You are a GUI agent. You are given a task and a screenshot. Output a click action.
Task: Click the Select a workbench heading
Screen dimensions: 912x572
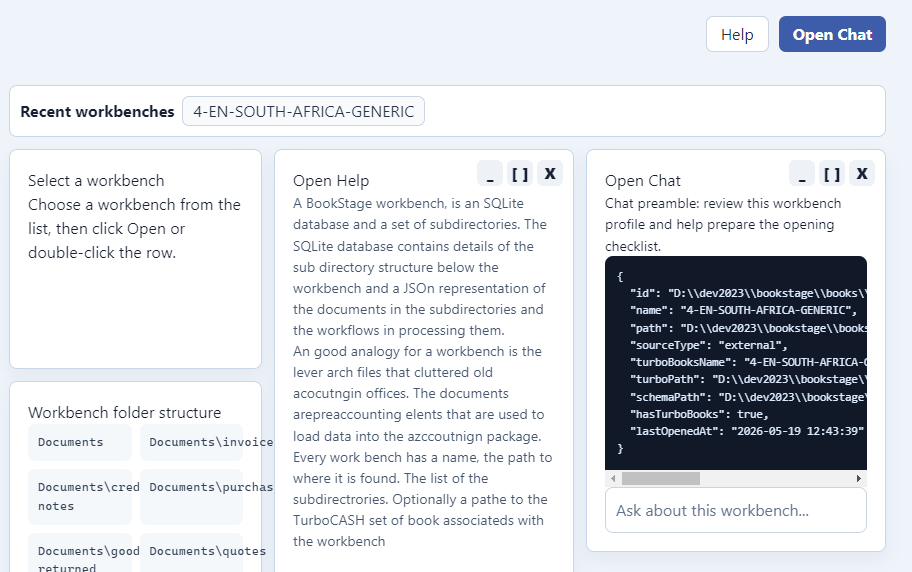(x=96, y=180)
